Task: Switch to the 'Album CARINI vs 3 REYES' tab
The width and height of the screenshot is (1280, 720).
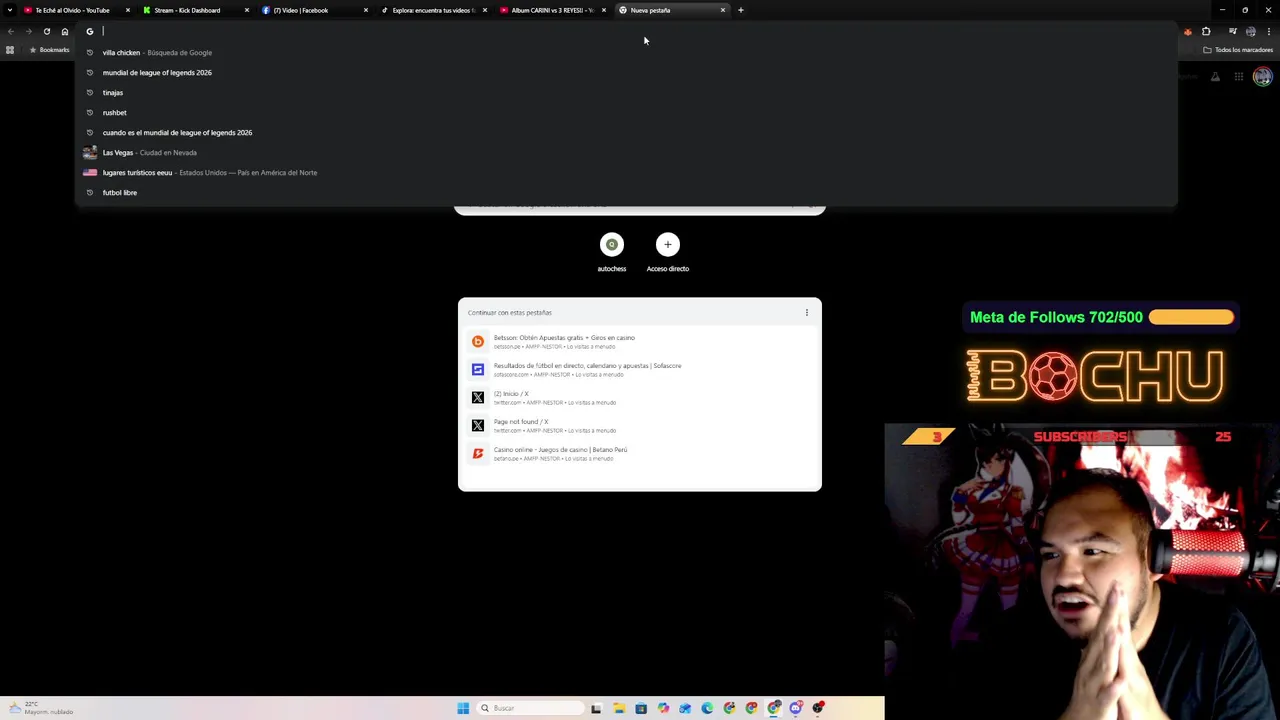Action: pos(552,10)
